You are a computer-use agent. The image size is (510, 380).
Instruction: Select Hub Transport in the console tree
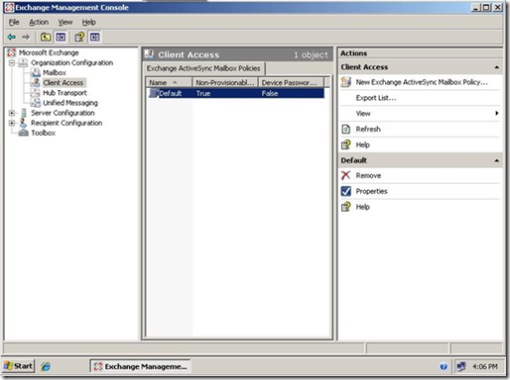(65, 93)
